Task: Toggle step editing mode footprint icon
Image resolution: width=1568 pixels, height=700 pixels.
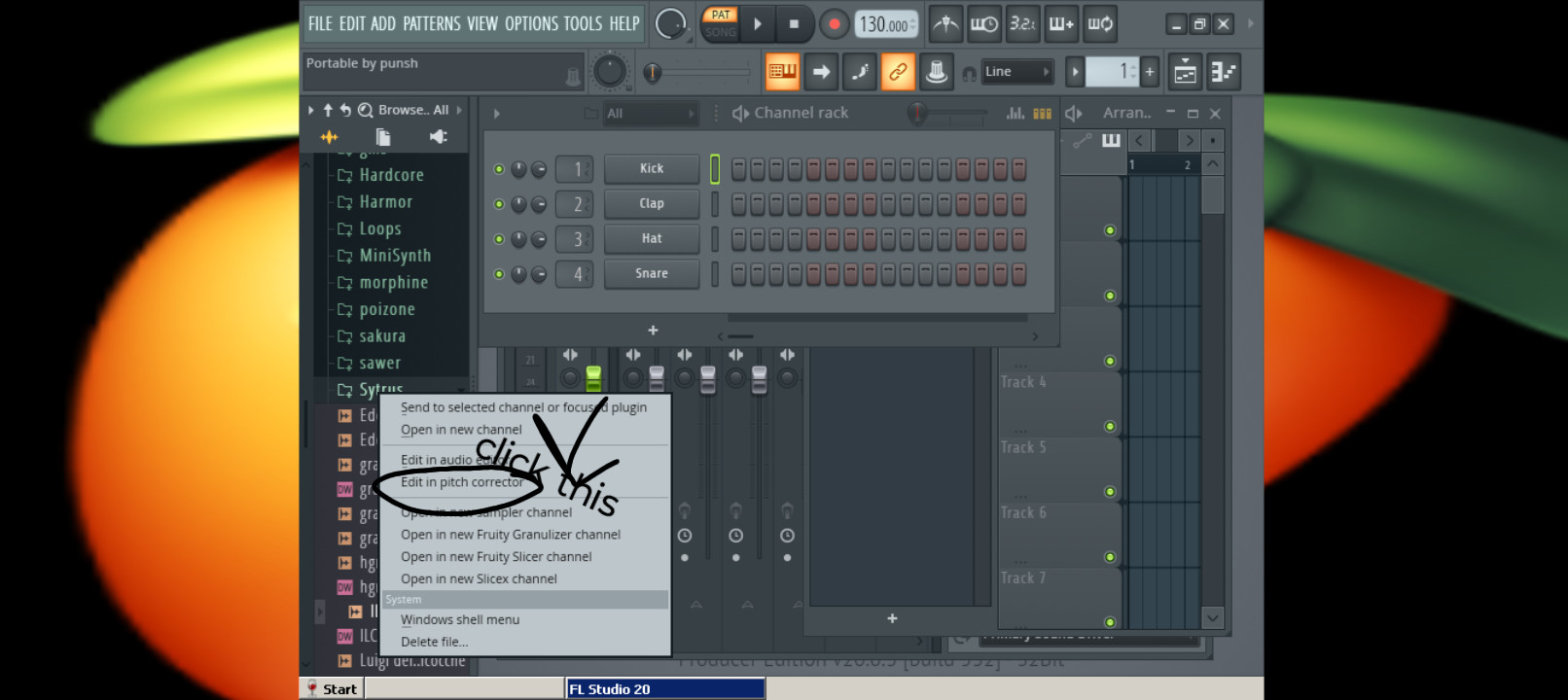Action: click(860, 71)
